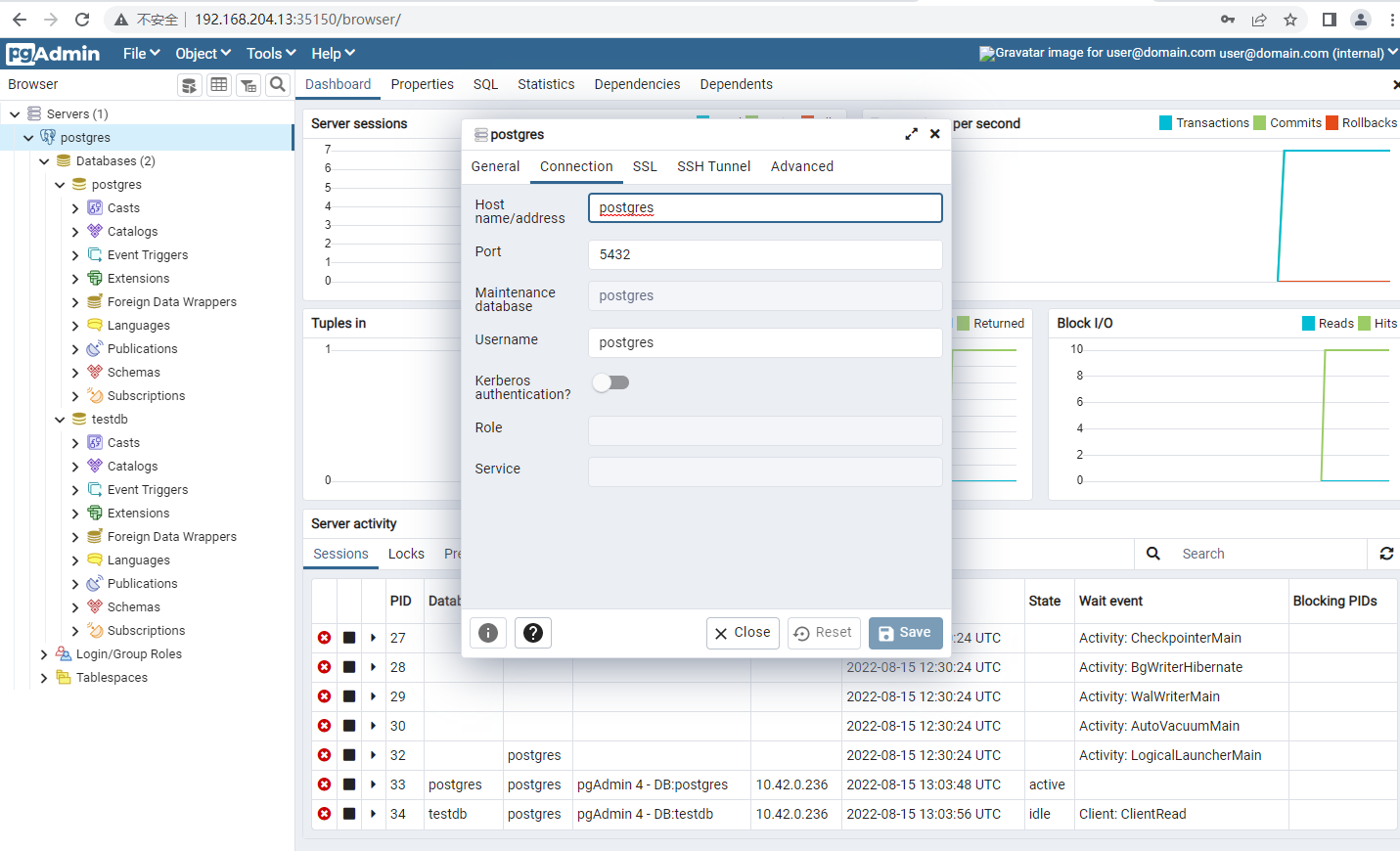Open General tab in postgres dialog
This screenshot has width=1400, height=851.
[x=495, y=166]
